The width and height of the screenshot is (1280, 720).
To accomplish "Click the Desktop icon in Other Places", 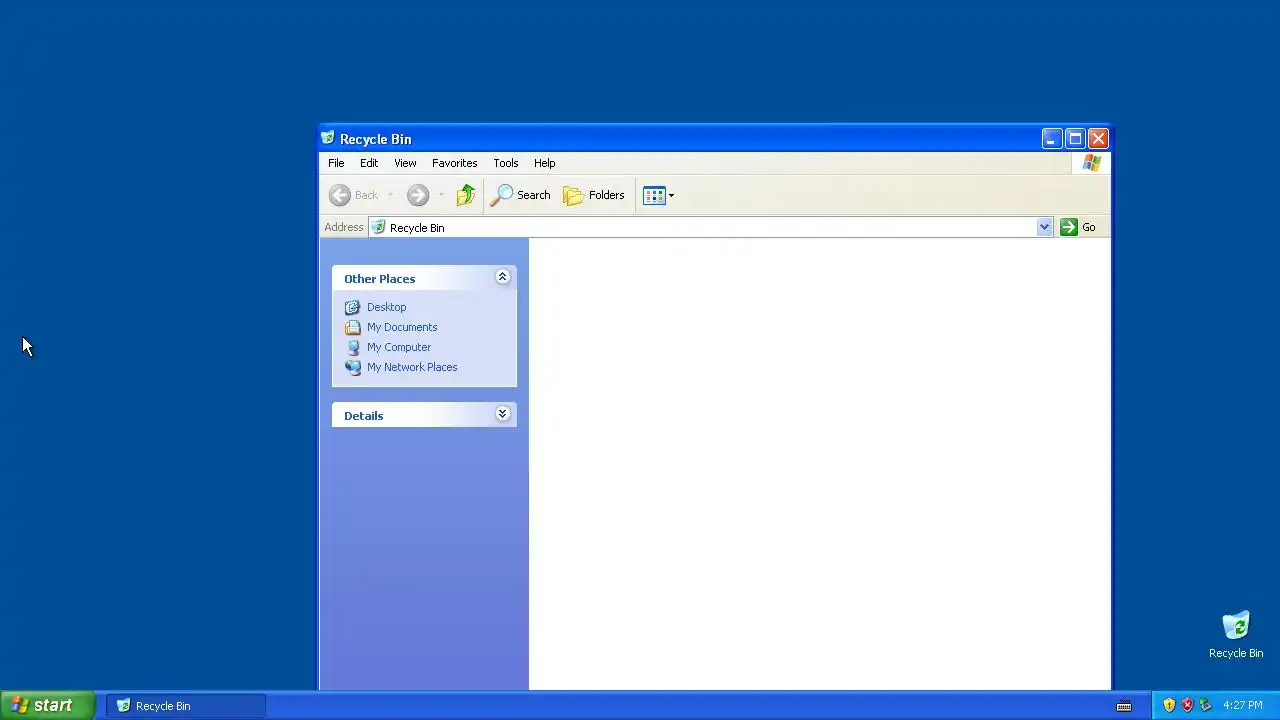I will (x=352, y=307).
